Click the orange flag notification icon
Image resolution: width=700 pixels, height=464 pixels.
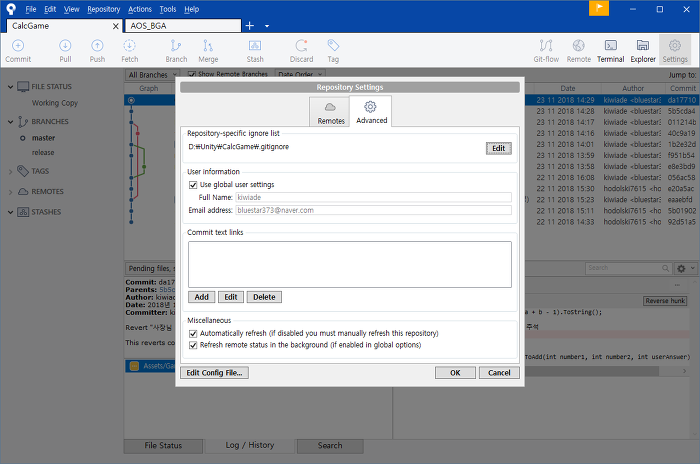(x=599, y=8)
